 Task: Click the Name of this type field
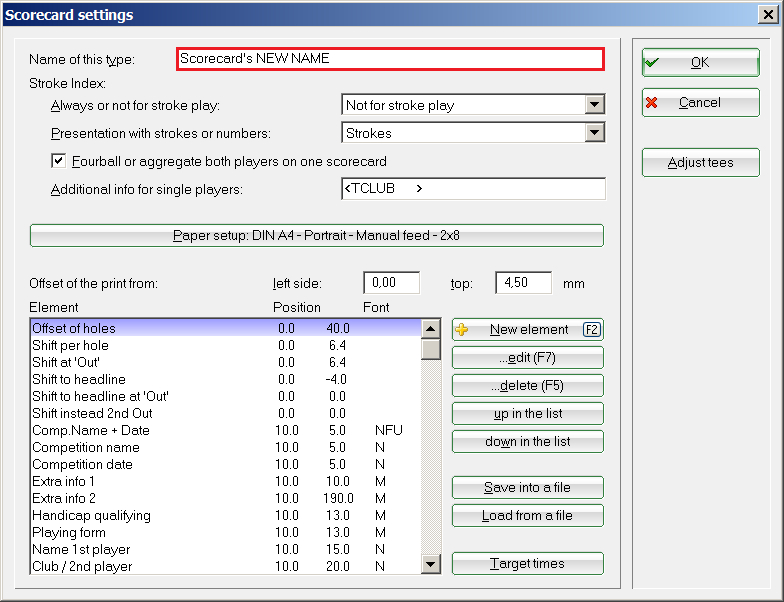click(390, 59)
